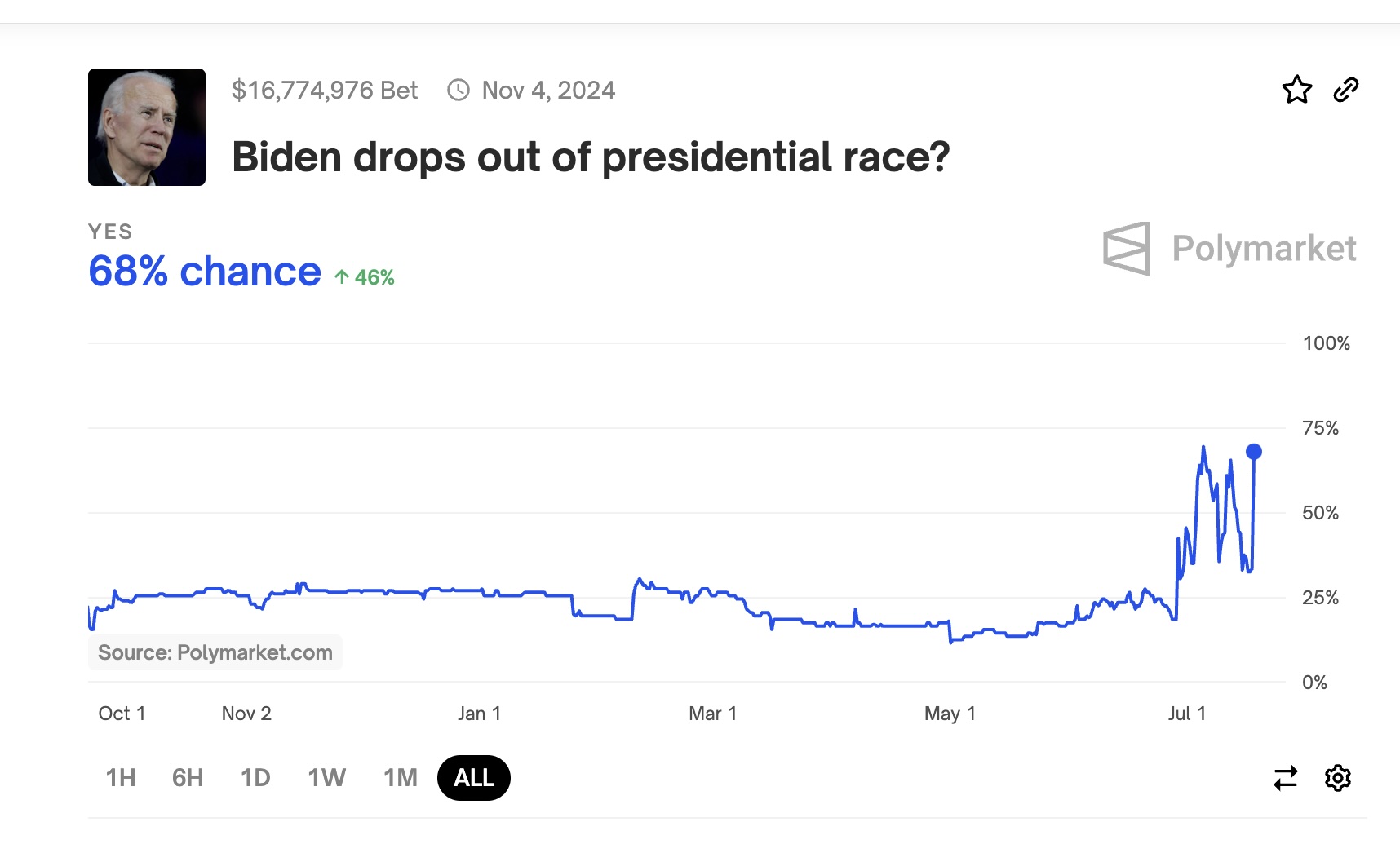Click the swap arrows icon below chart
Image resolution: width=1400 pixels, height=853 pixels.
pos(1285,778)
